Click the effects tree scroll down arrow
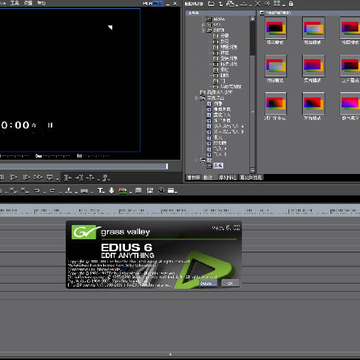The height and width of the screenshot is (360, 360). 252,170
